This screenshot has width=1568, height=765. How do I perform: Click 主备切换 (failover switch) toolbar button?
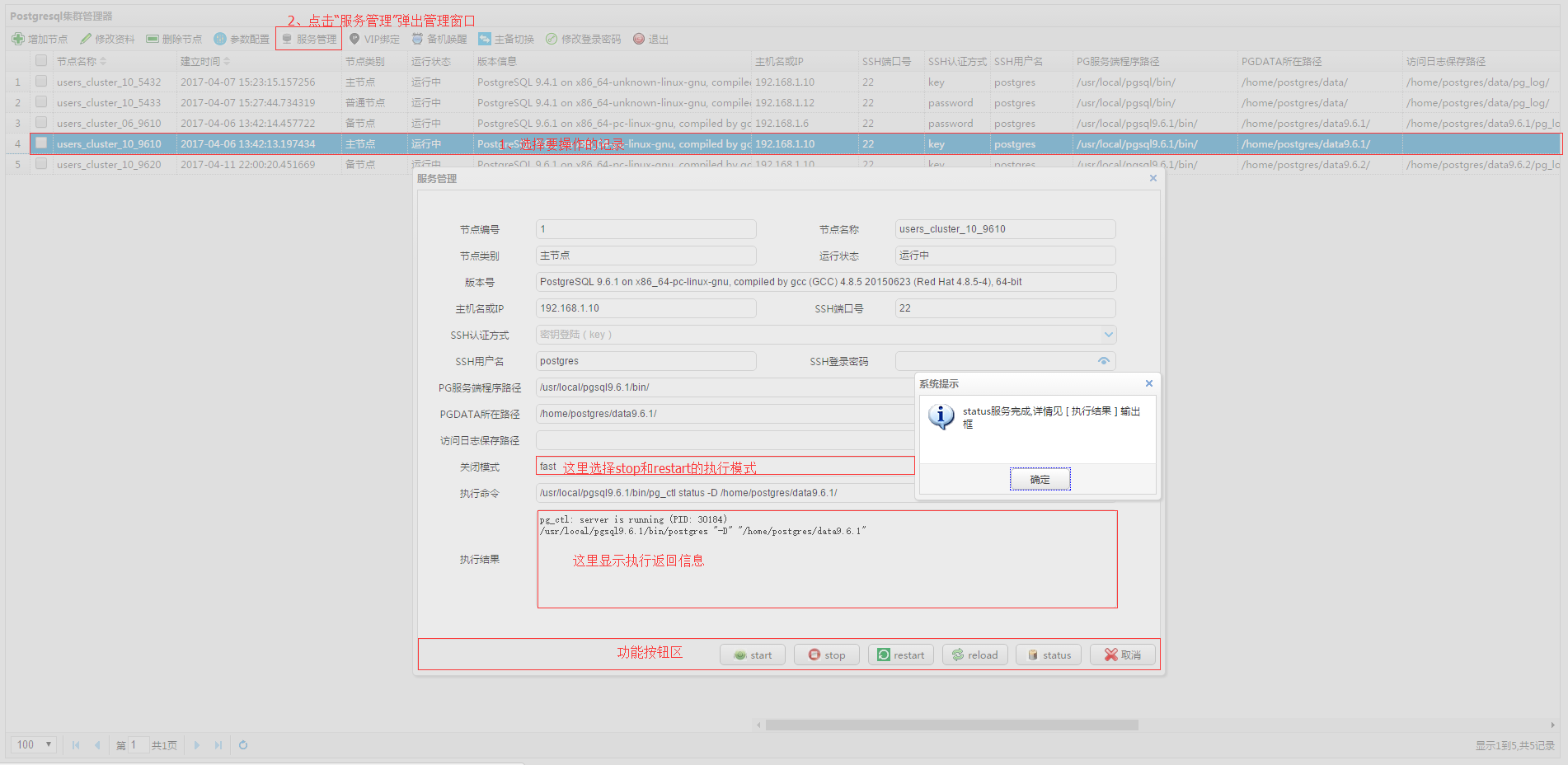tap(506, 39)
